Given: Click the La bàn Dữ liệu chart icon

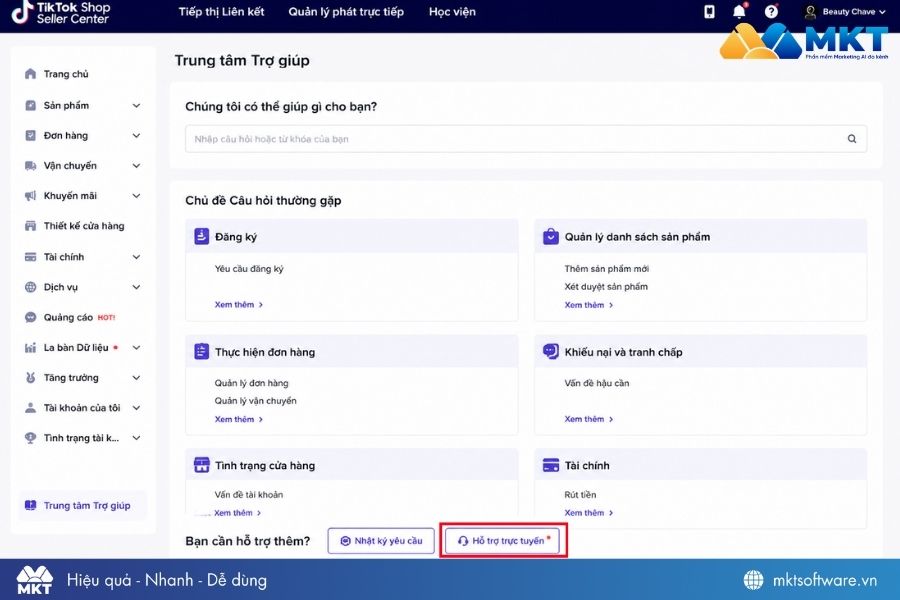Looking at the screenshot, I should (x=30, y=348).
